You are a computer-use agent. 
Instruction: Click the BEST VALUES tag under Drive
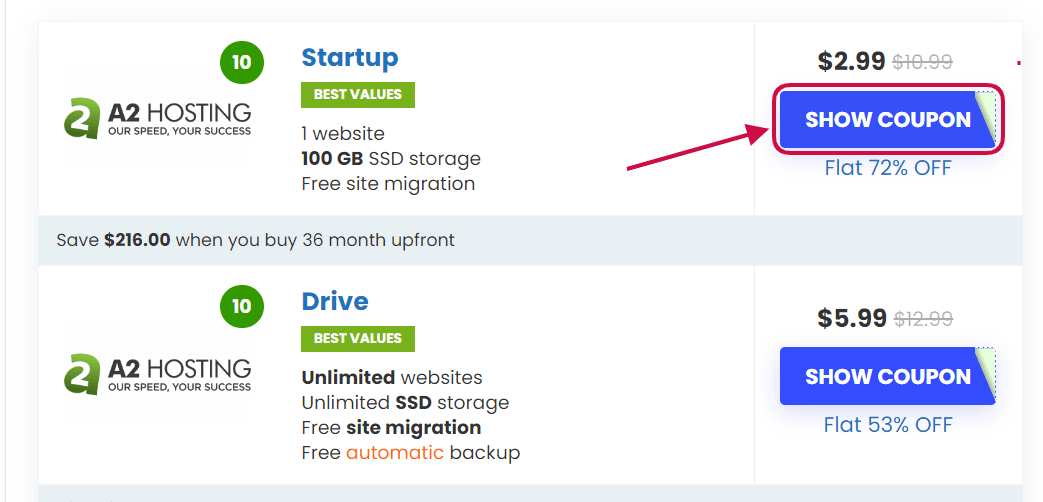358,338
